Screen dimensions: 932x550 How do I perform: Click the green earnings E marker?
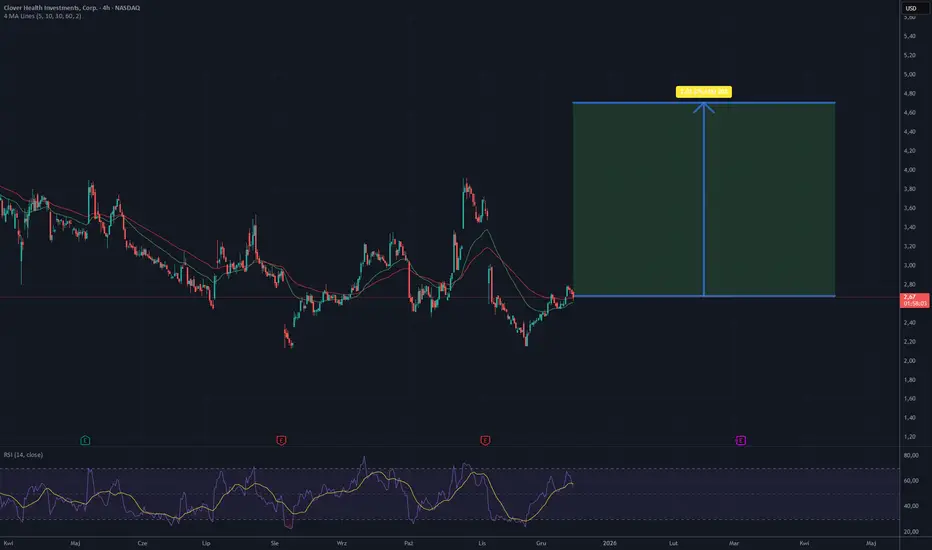(85, 440)
